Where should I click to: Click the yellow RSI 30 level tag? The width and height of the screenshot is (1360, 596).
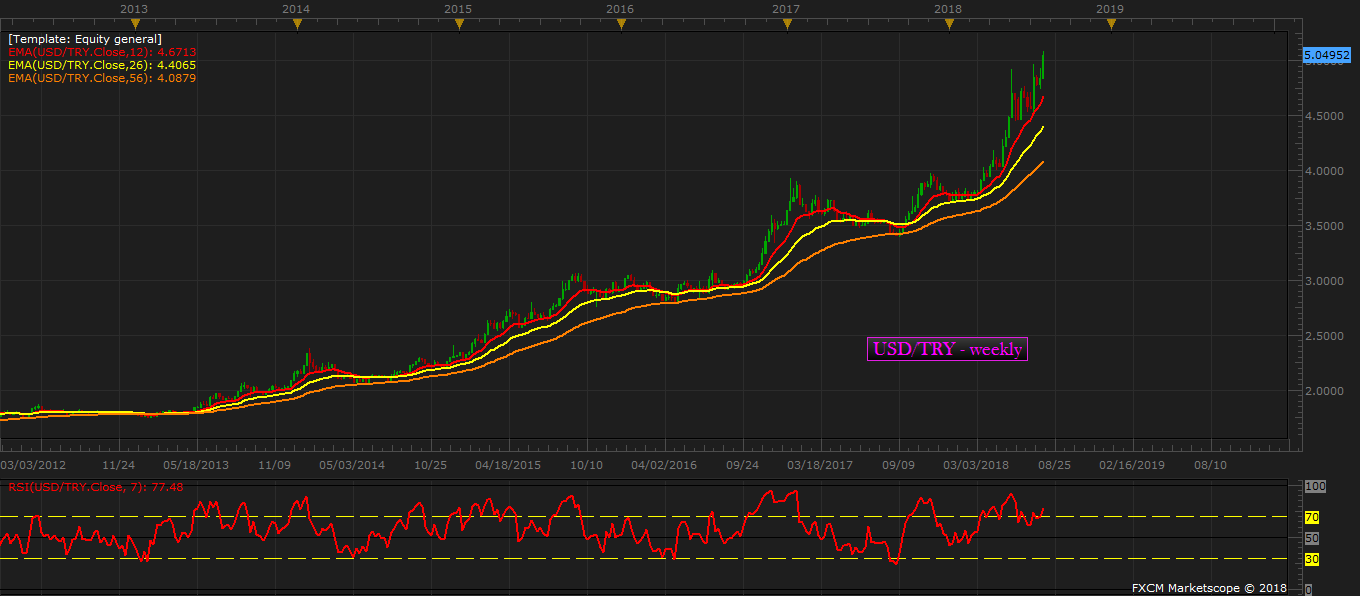click(x=1312, y=559)
